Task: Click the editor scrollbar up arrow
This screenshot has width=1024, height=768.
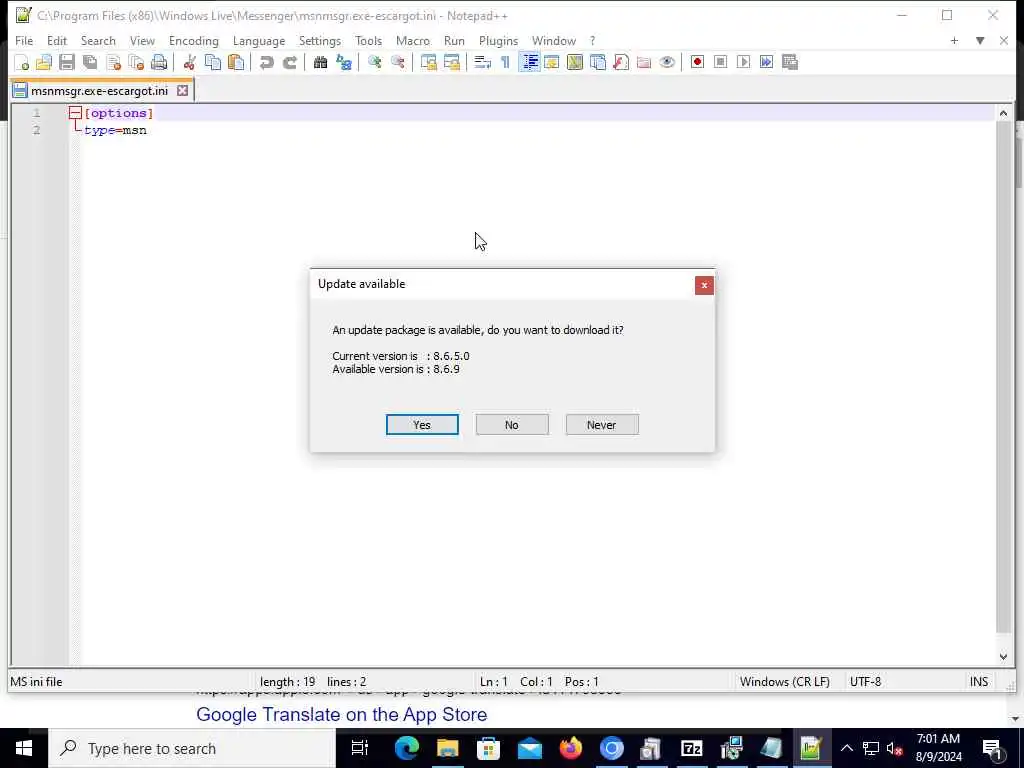Action: coord(1004,113)
